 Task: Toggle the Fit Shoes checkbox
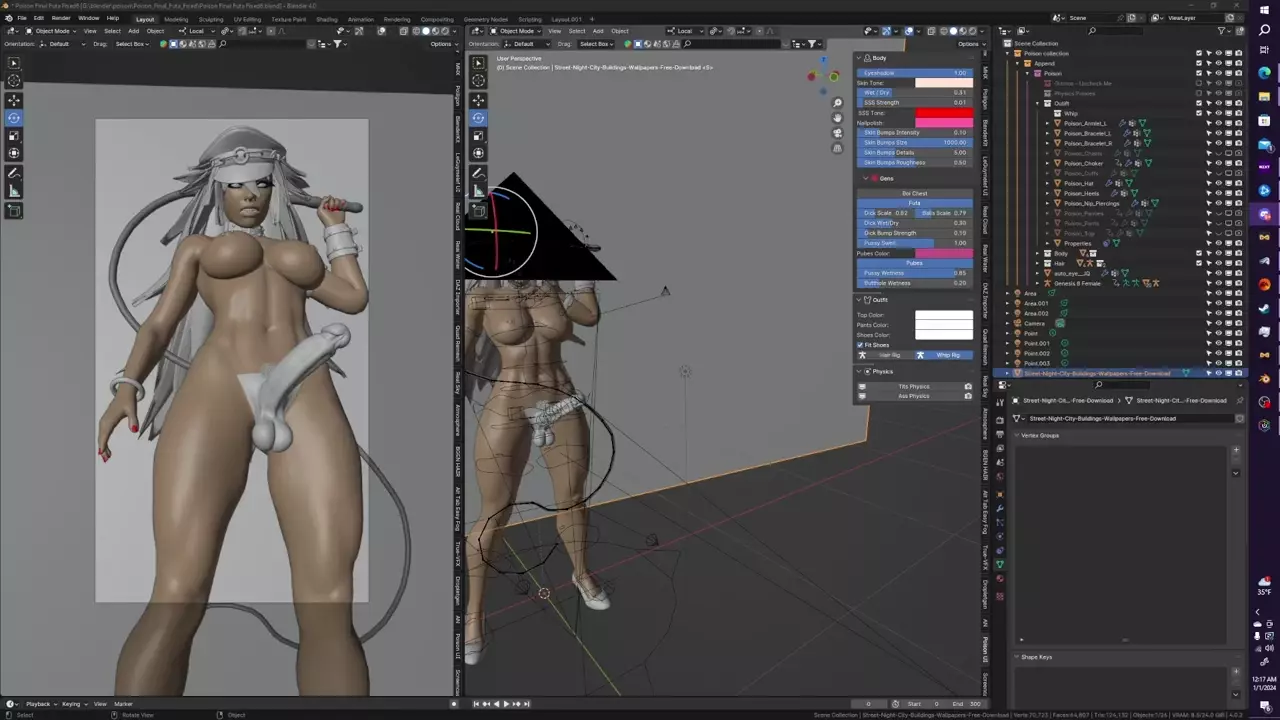(861, 345)
